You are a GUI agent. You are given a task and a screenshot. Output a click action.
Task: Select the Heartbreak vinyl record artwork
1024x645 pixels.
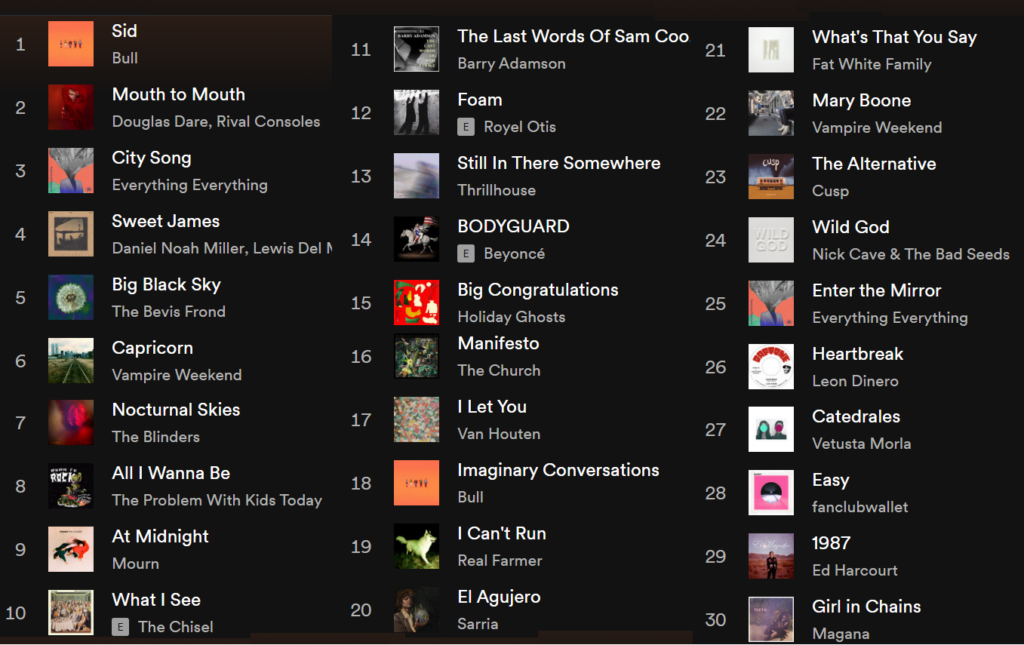pyautogui.click(x=771, y=366)
